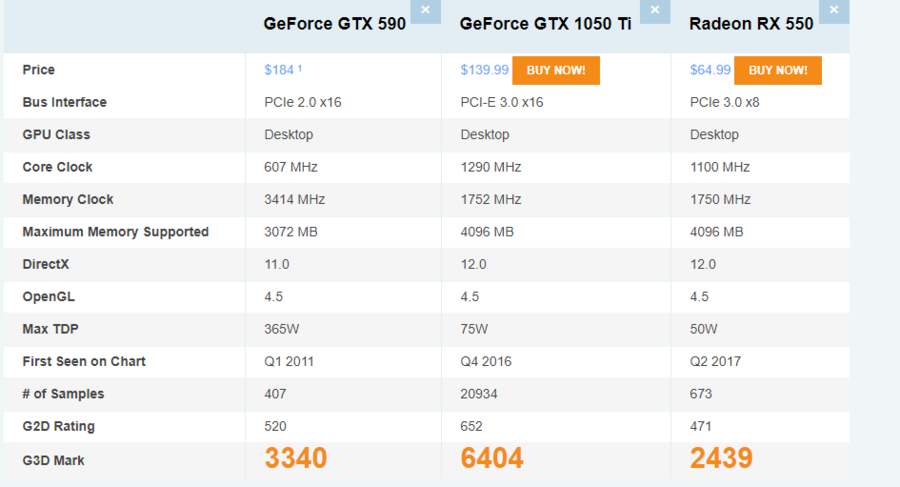This screenshot has height=487, width=900.
Task: Close the Radeon RX 550 column
Action: click(x=834, y=10)
